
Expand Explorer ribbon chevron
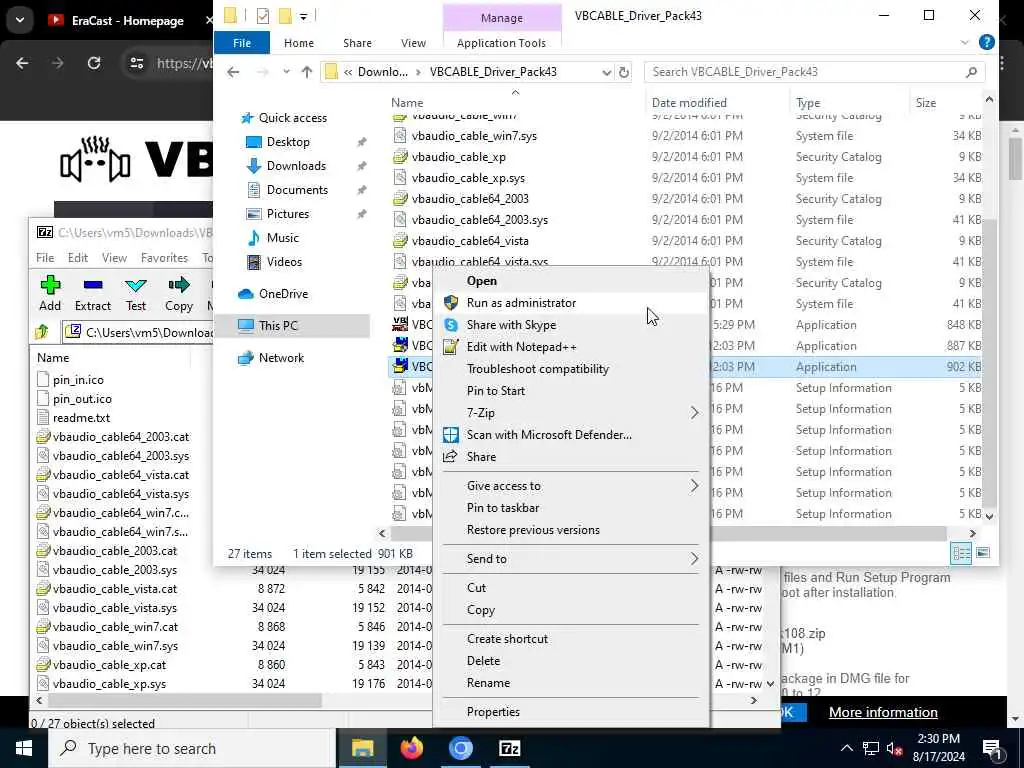pyautogui.click(x=965, y=42)
